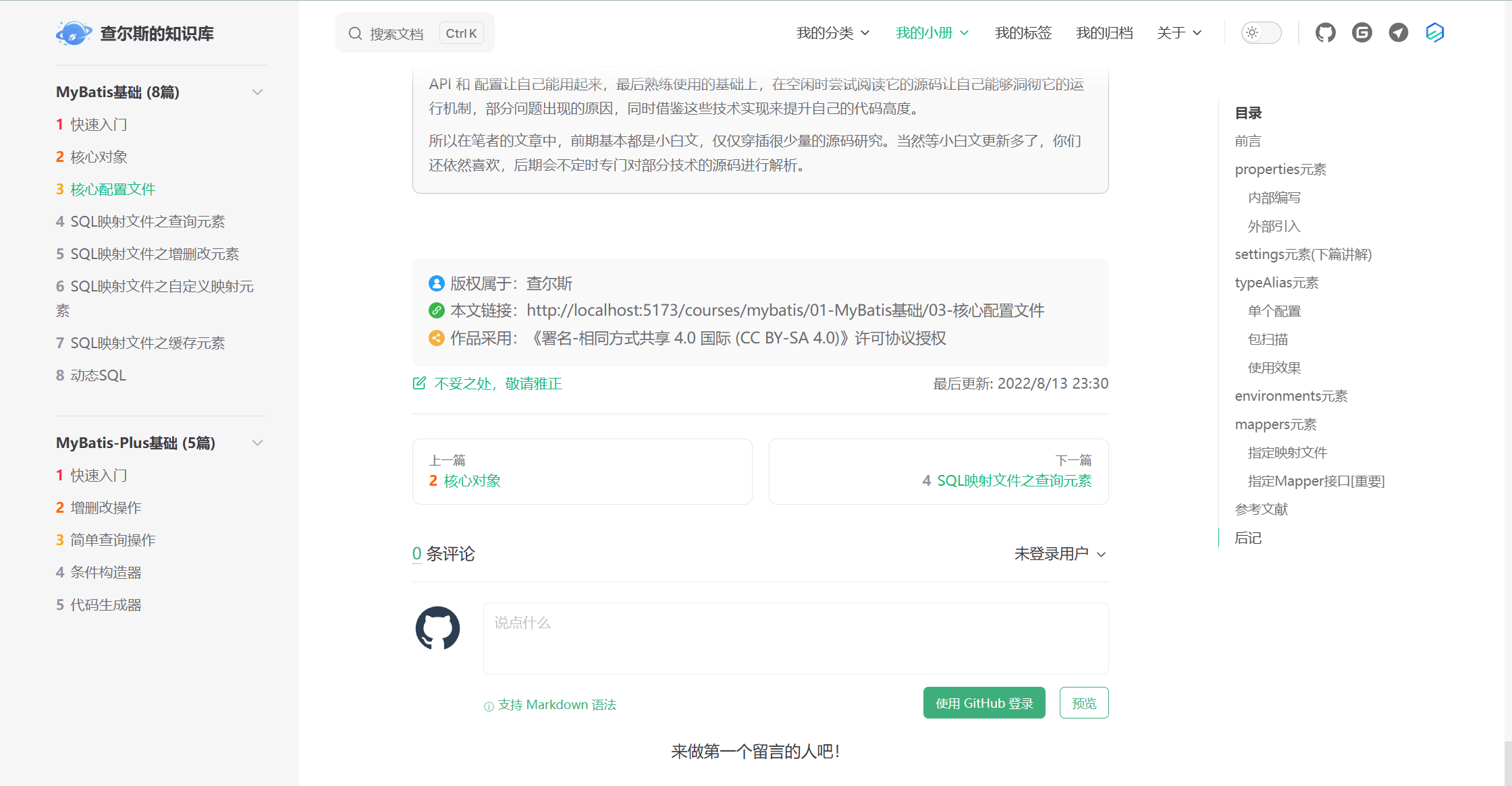This screenshot has height=786, width=1512.
Task: Click the 预览 button
Action: pos(1083,703)
